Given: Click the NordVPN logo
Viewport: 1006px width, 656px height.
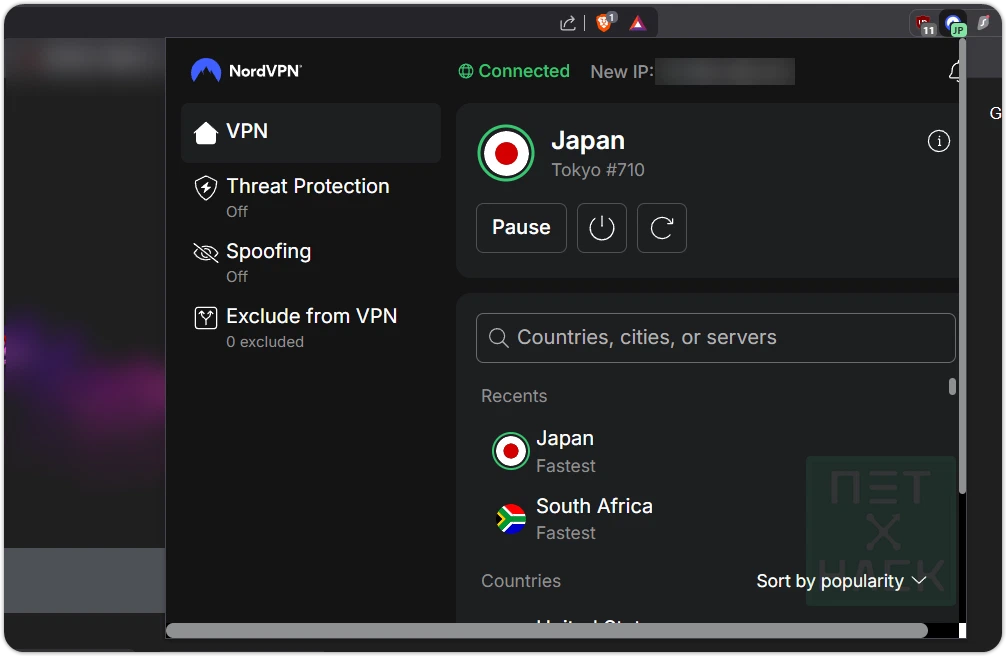Looking at the screenshot, I should (x=245, y=70).
